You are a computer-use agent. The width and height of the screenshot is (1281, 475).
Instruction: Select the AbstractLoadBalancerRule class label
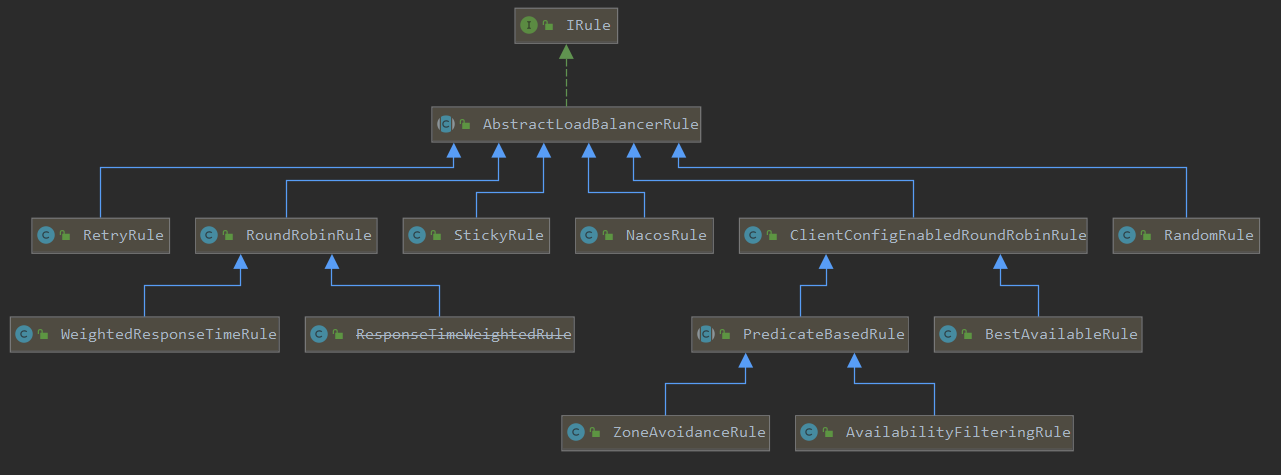(x=590, y=125)
